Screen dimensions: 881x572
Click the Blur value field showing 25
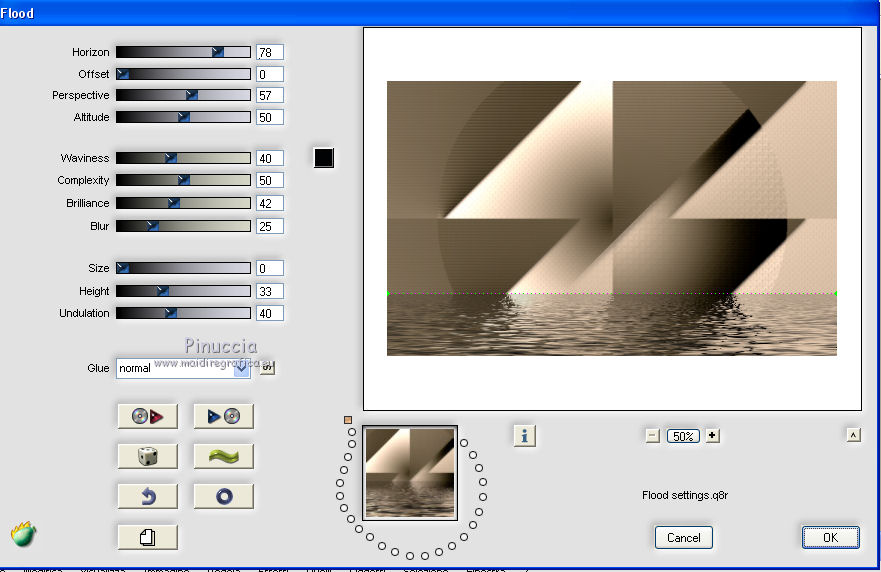270,226
